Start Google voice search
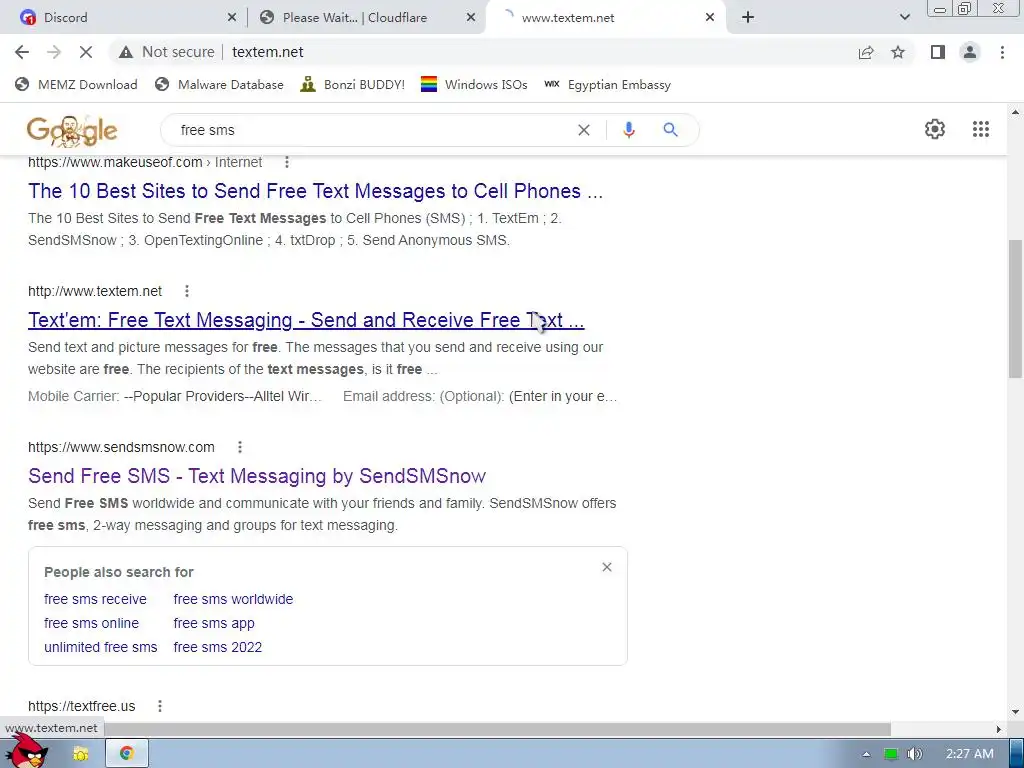This screenshot has width=1024, height=768. coord(628,130)
